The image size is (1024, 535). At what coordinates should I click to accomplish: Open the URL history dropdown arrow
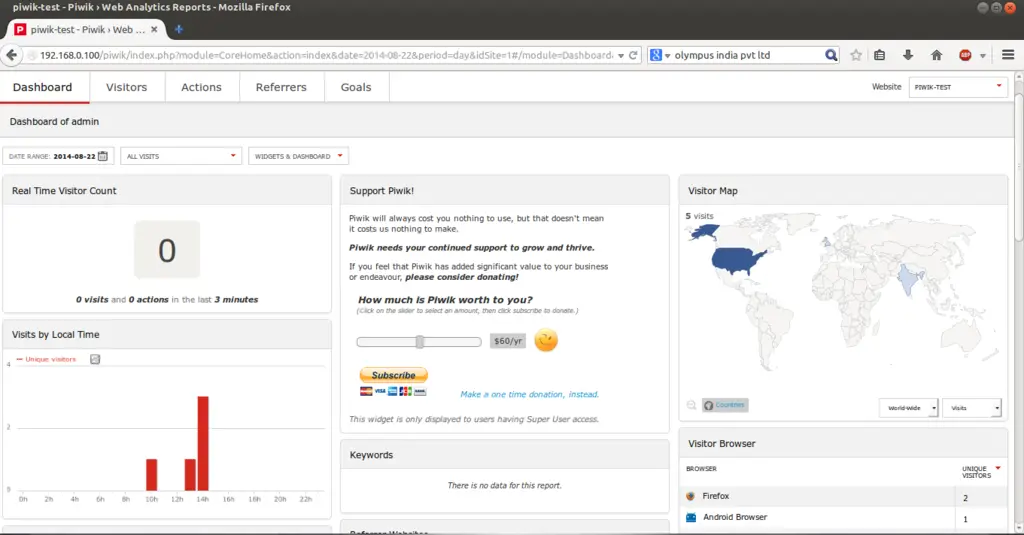pos(620,56)
